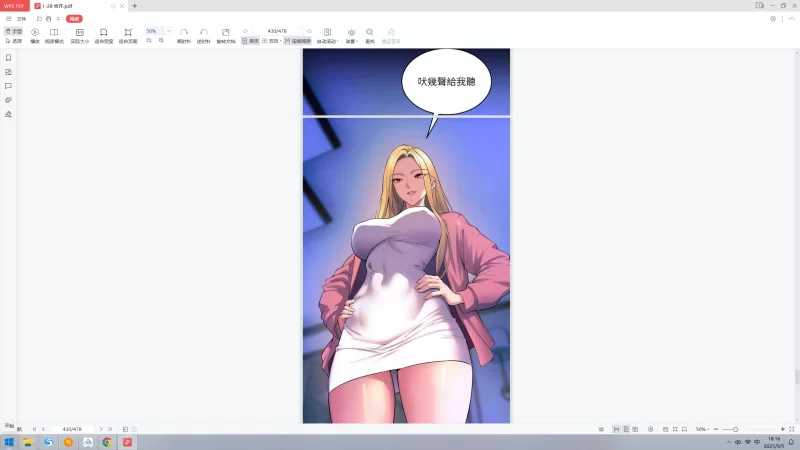This screenshot has width=800, height=450.
Task: Open the bookmark panel in left sidebar
Action: [8, 58]
